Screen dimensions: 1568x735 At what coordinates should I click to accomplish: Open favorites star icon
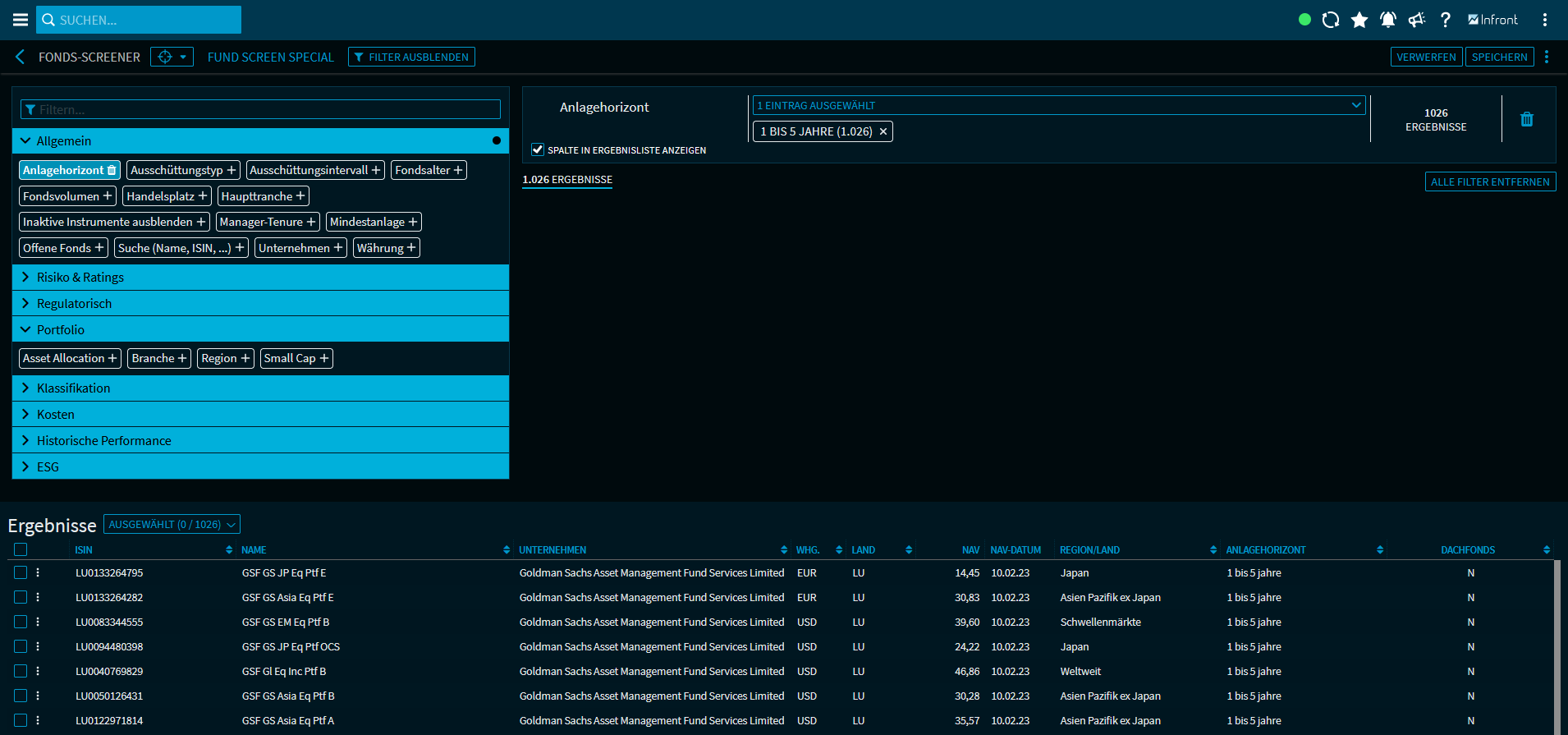click(1359, 20)
